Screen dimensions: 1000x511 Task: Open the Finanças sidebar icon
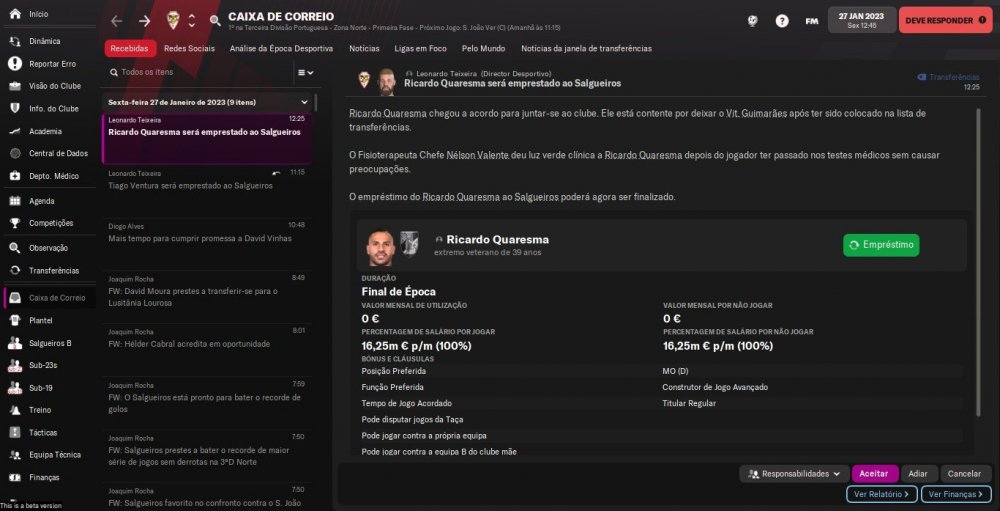point(15,477)
